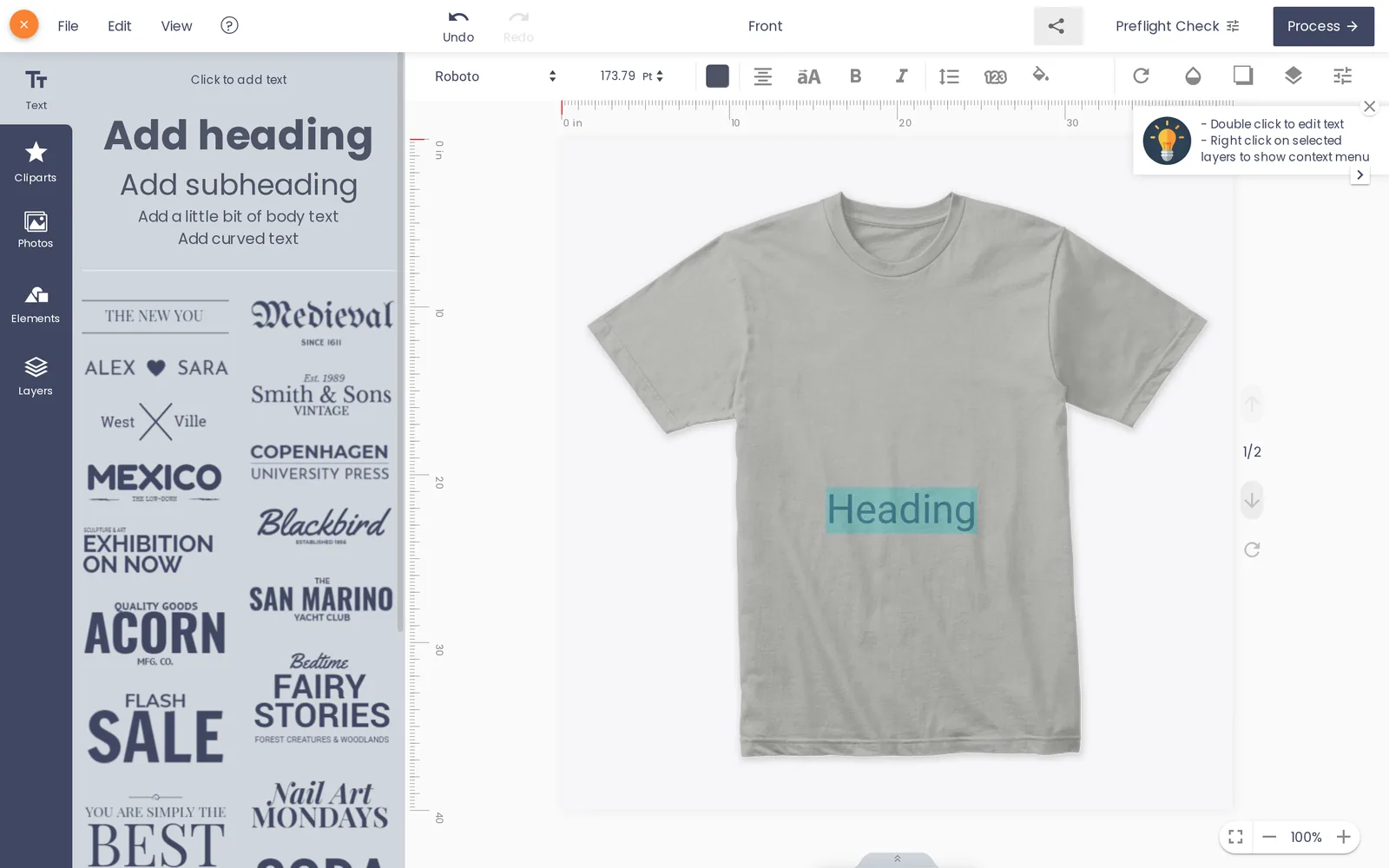Expand tips popup next arrow
The width and height of the screenshot is (1389, 868).
[x=1359, y=174]
